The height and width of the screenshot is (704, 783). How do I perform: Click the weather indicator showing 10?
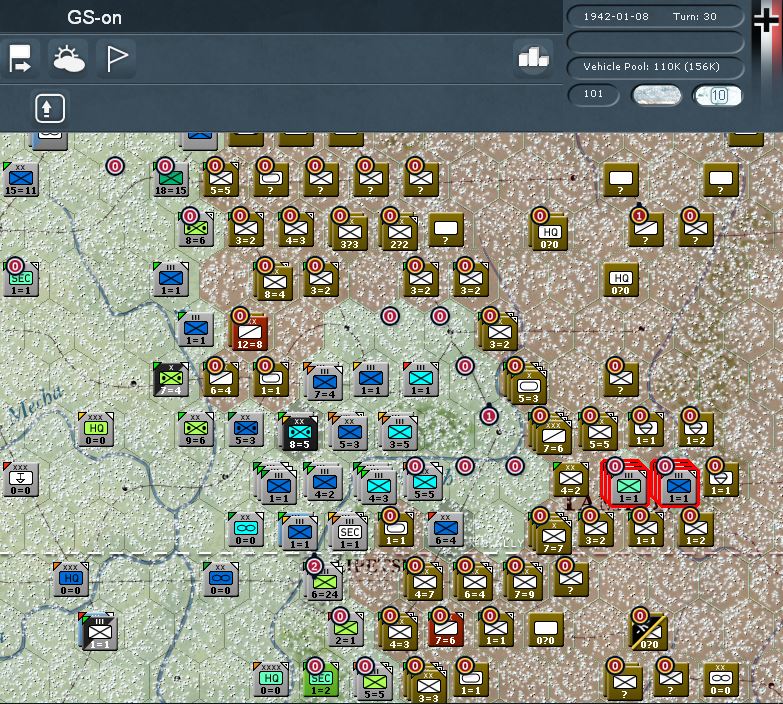[718, 95]
